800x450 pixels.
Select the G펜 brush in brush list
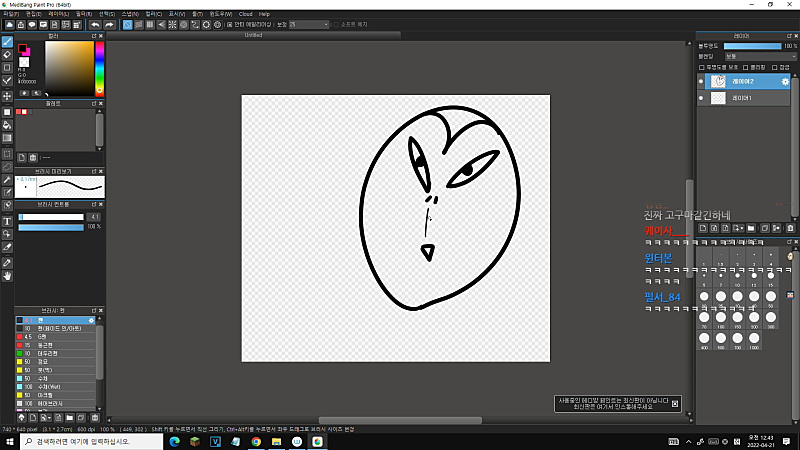(x=56, y=337)
